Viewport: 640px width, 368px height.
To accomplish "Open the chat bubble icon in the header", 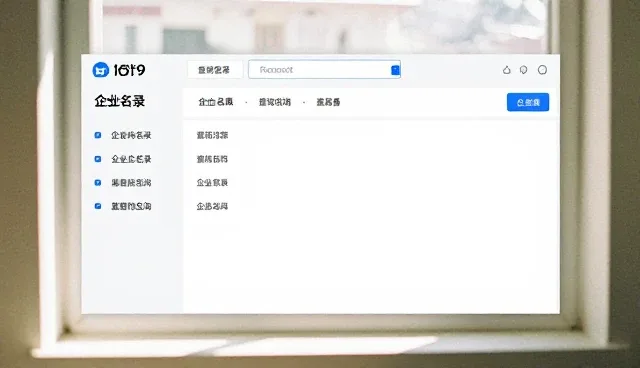I will (x=524, y=70).
